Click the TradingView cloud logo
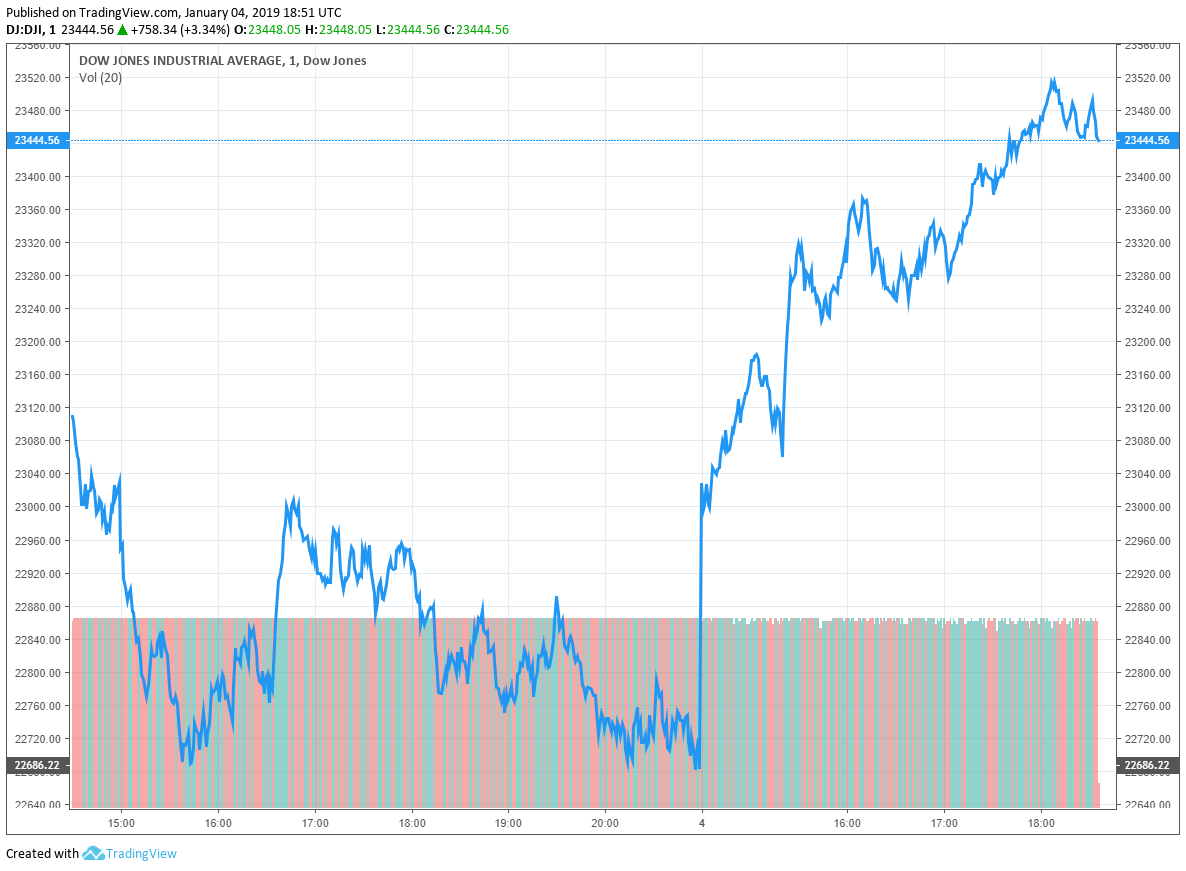 [93, 853]
